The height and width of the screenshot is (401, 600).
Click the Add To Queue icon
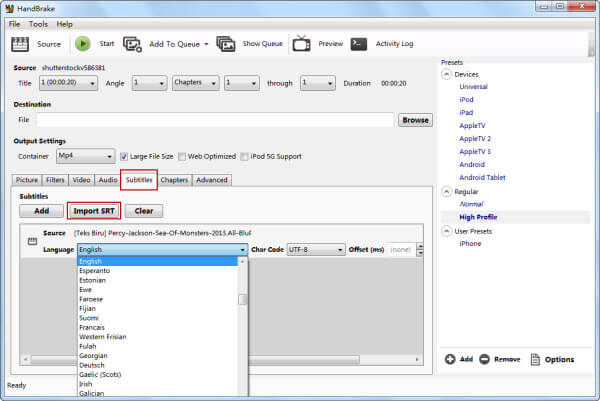pos(132,44)
